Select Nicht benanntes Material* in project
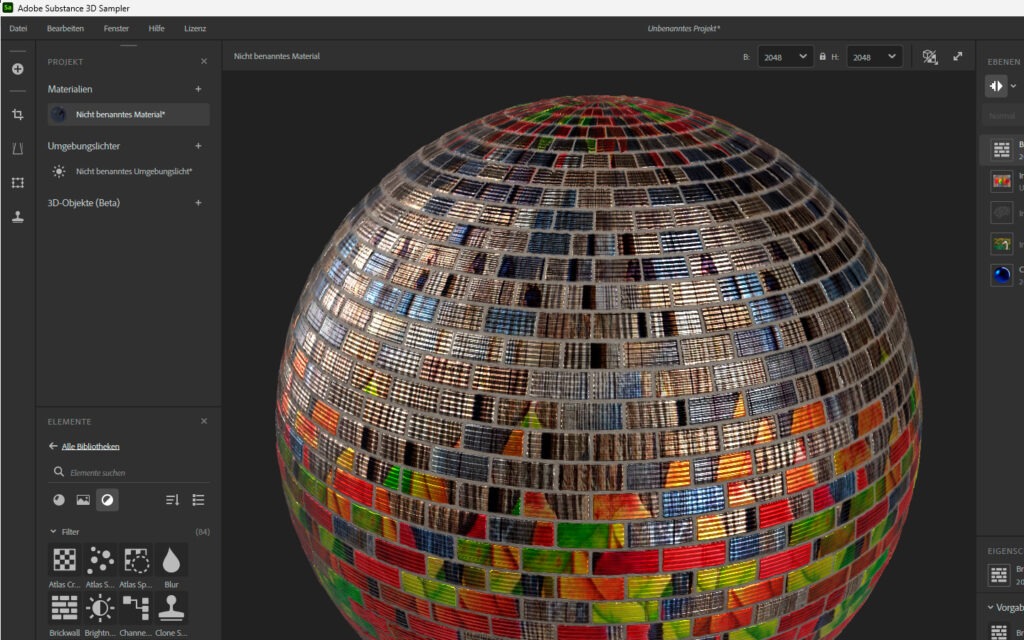This screenshot has width=1024, height=640. tap(129, 114)
